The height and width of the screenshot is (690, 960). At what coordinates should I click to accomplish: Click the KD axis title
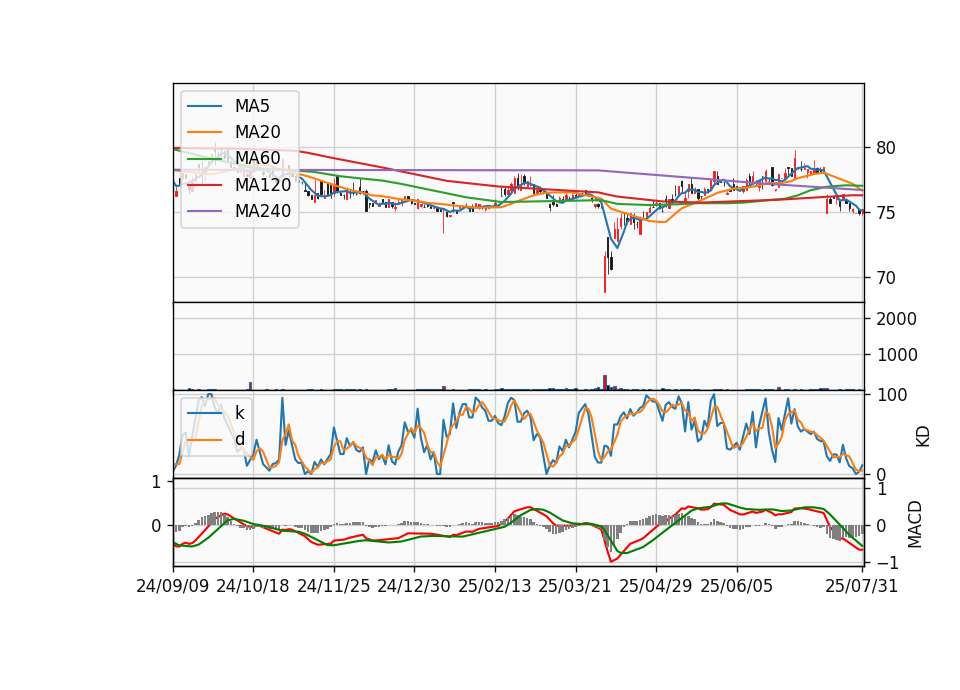coord(923,437)
